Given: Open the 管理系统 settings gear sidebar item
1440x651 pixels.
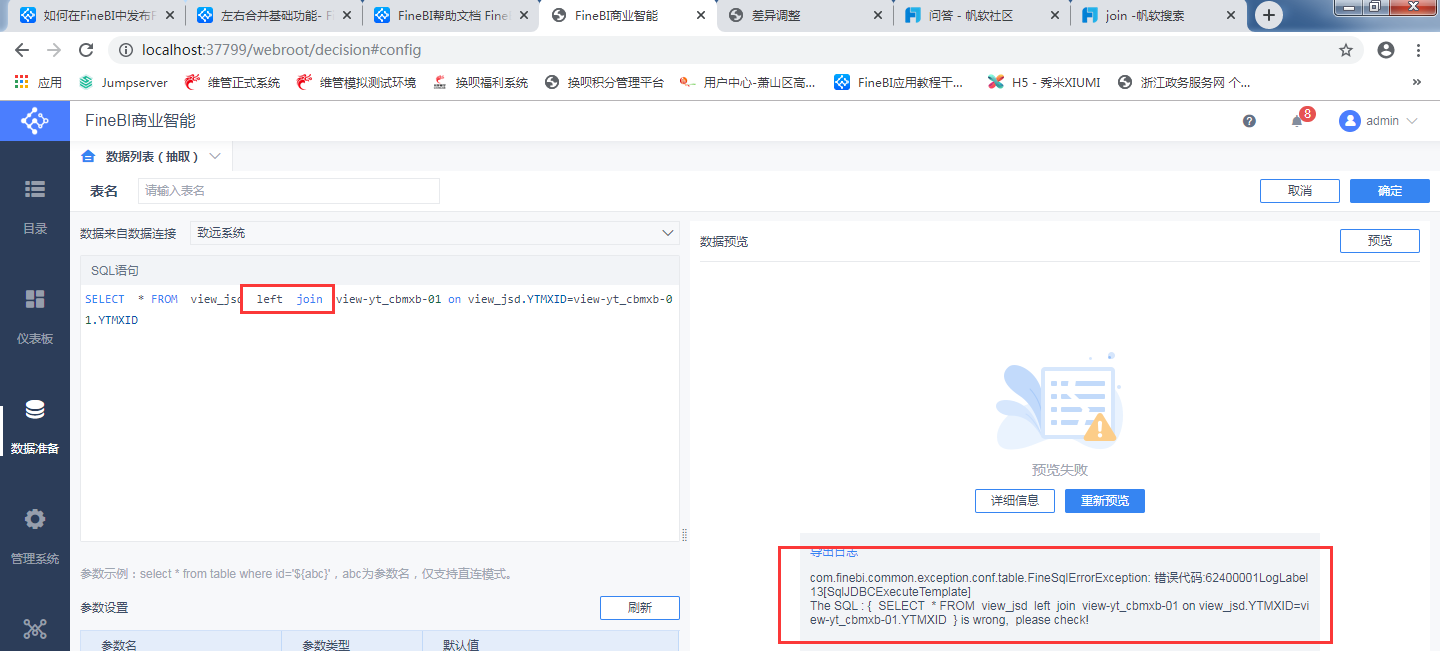Looking at the screenshot, I should 35,537.
